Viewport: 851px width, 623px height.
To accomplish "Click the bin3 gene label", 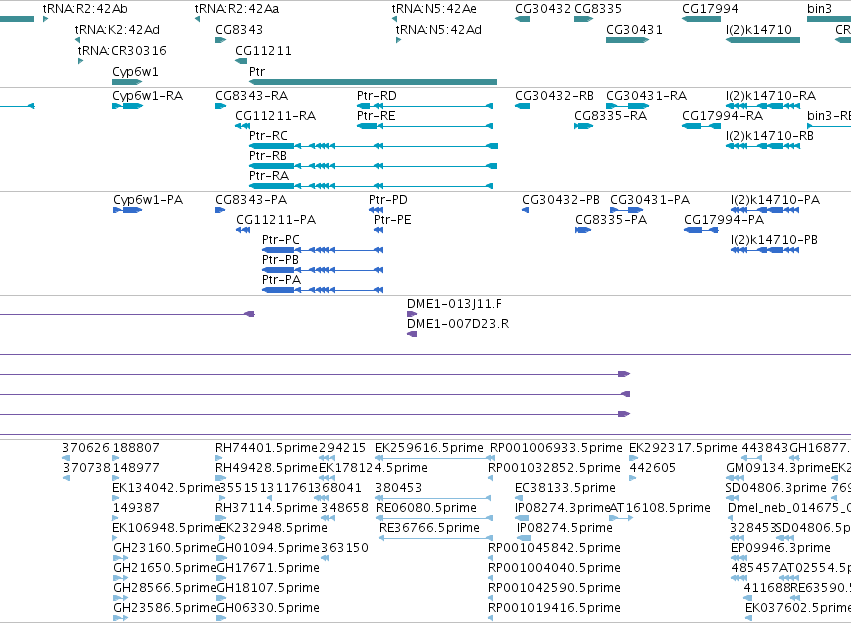I will coord(820,9).
